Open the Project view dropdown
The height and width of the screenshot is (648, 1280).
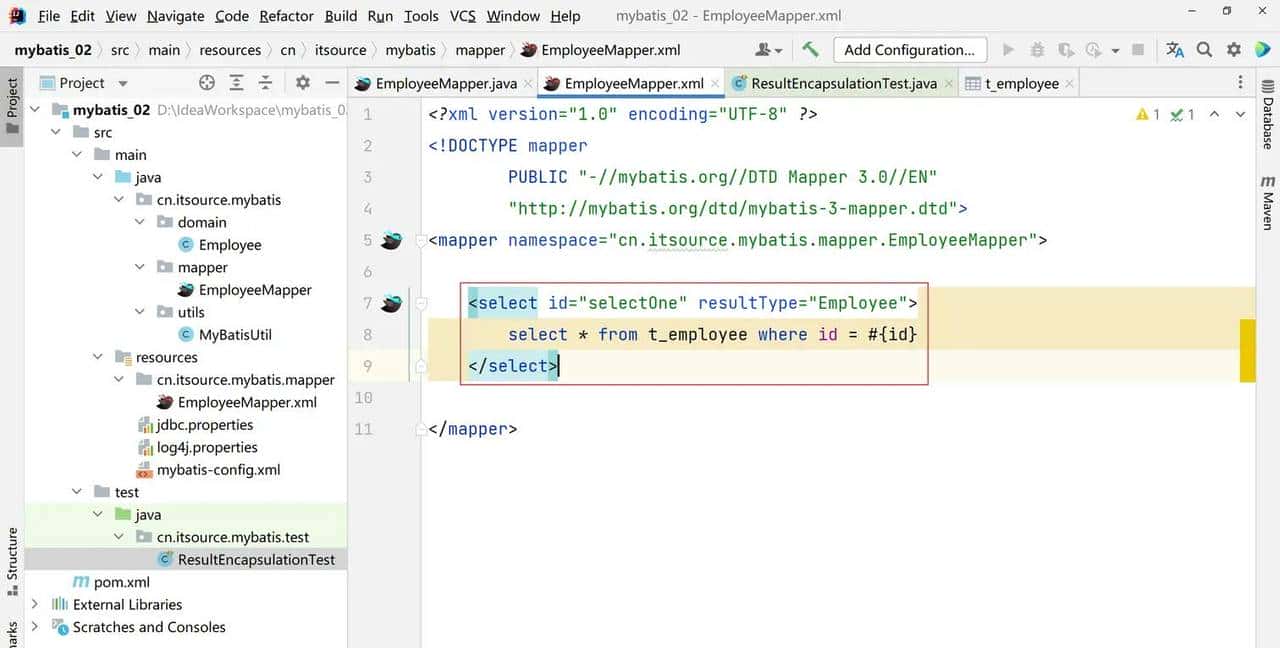click(x=123, y=83)
